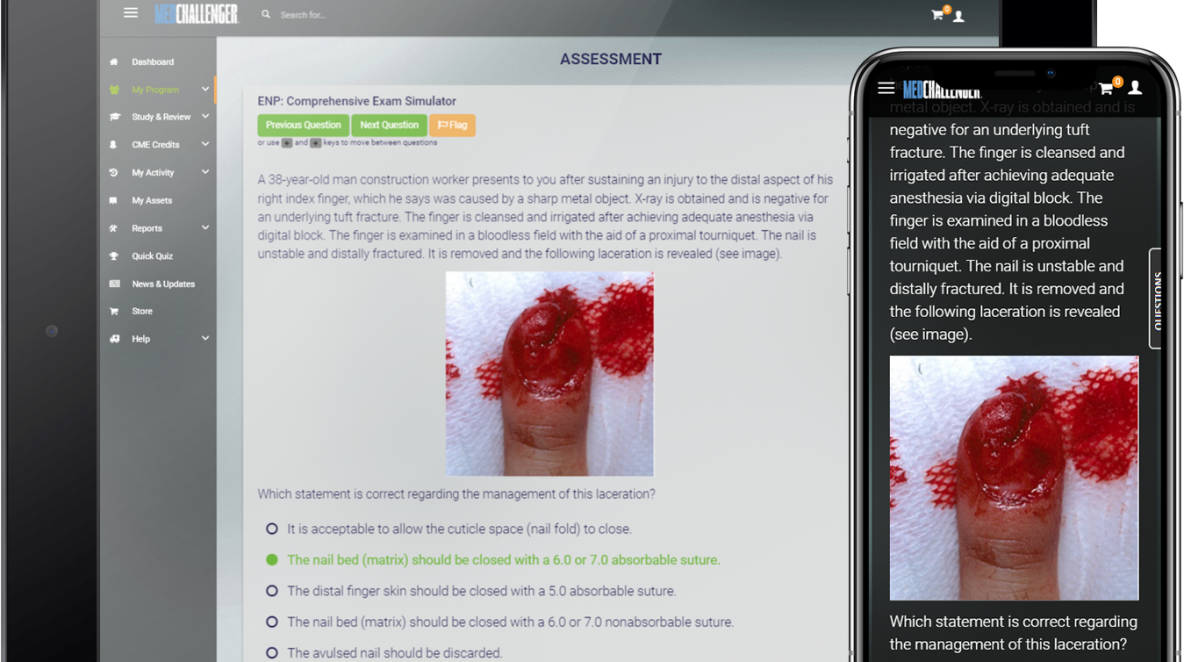Select the nonabsorbable suture answer option

[272, 622]
